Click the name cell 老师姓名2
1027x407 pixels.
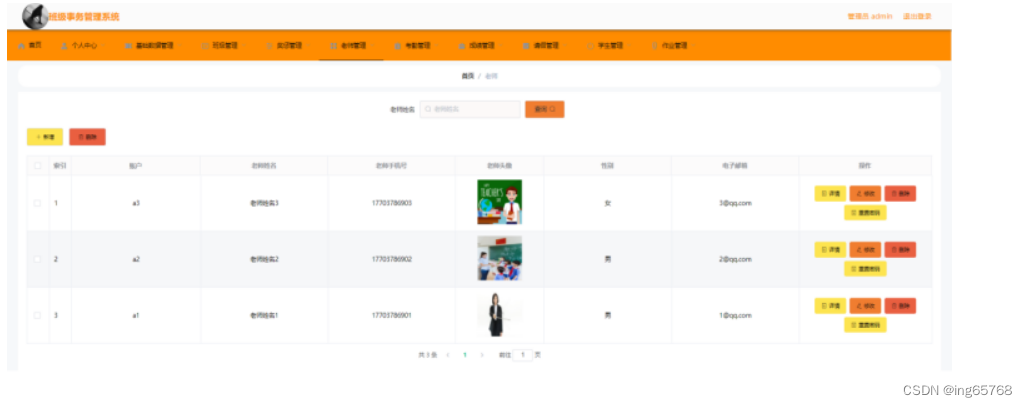(x=264, y=259)
